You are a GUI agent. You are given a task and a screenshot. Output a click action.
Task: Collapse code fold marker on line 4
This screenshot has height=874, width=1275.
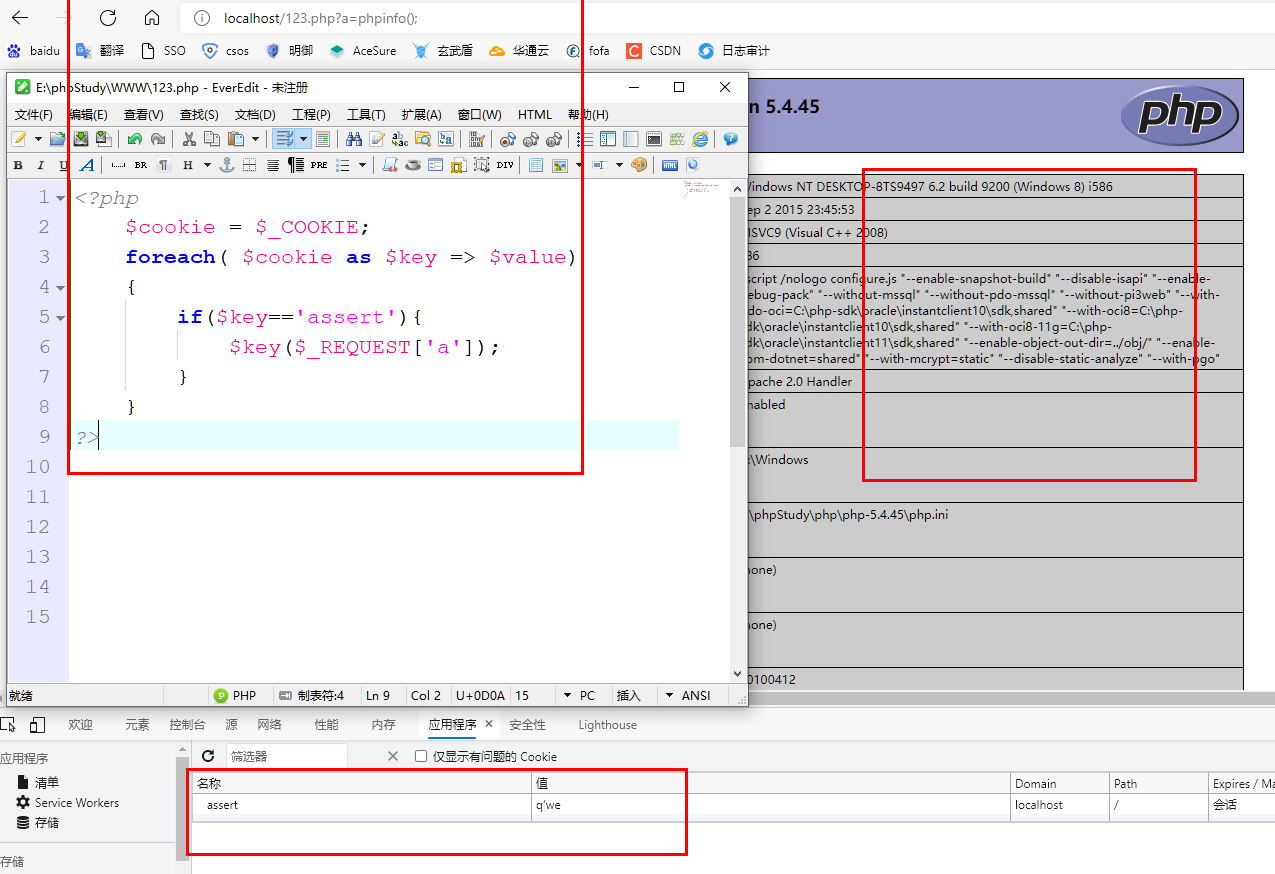click(x=60, y=288)
